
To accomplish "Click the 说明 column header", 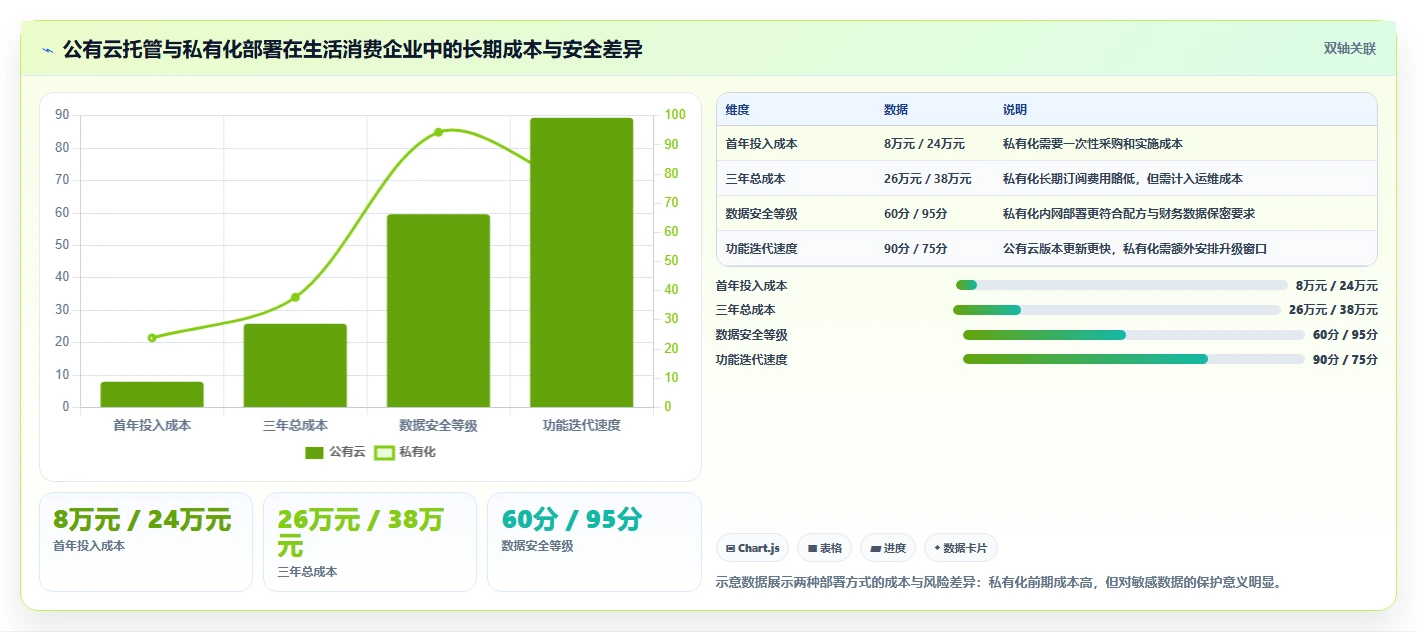I will click(x=1015, y=110).
